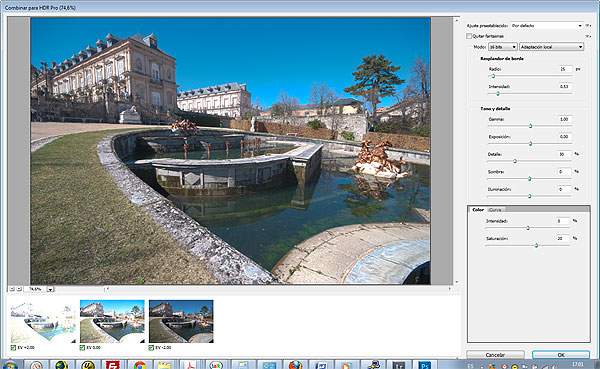This screenshot has height=369, width=600.
Task: Click the Radio slider handle
Action: 493,76
